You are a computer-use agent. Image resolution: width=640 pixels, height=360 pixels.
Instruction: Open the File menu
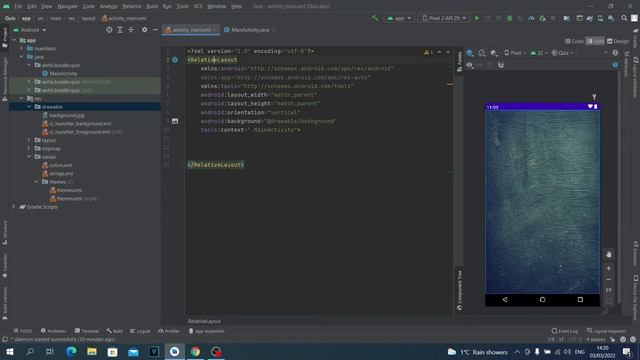point(18,7)
